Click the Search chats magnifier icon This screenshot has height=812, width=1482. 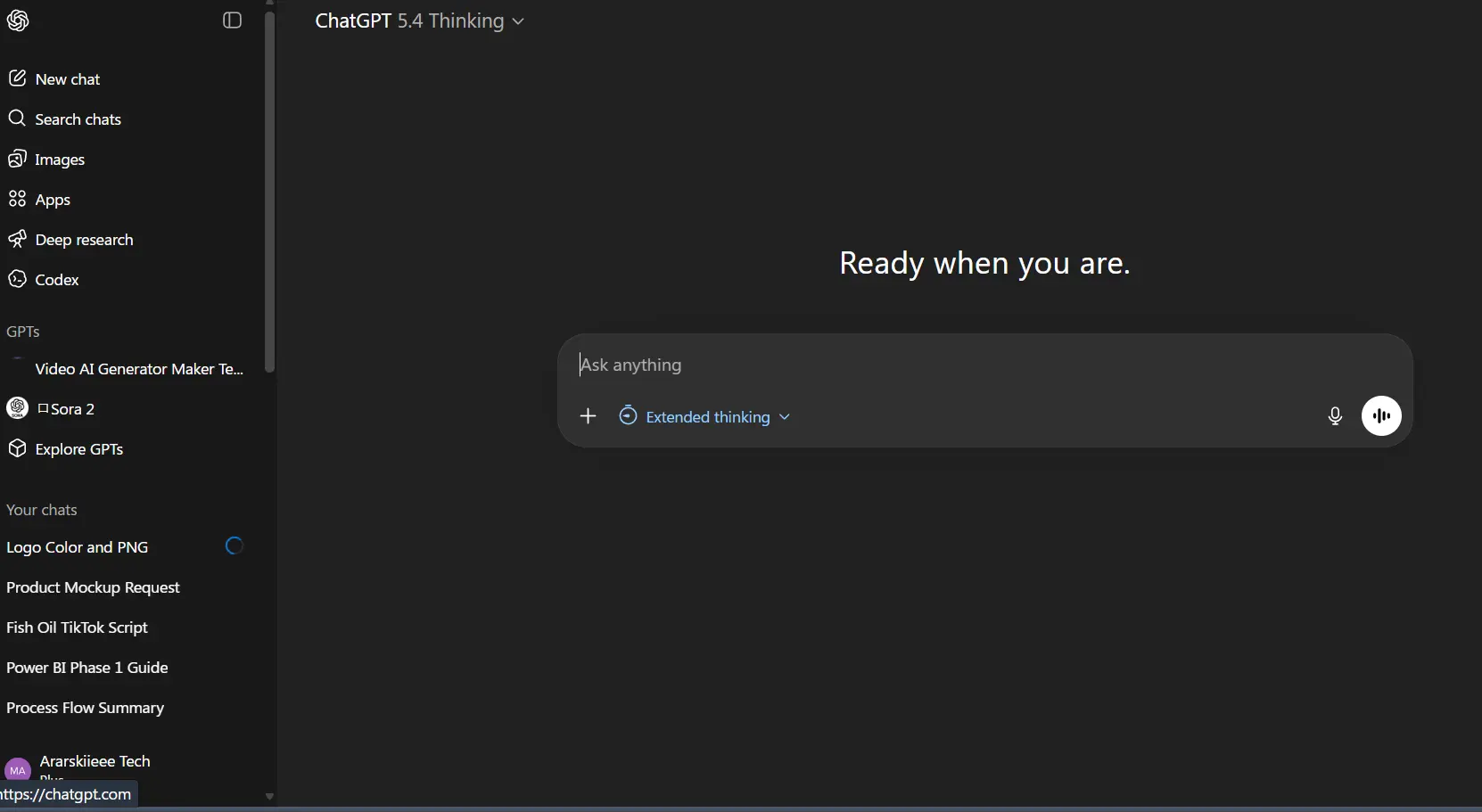17,119
